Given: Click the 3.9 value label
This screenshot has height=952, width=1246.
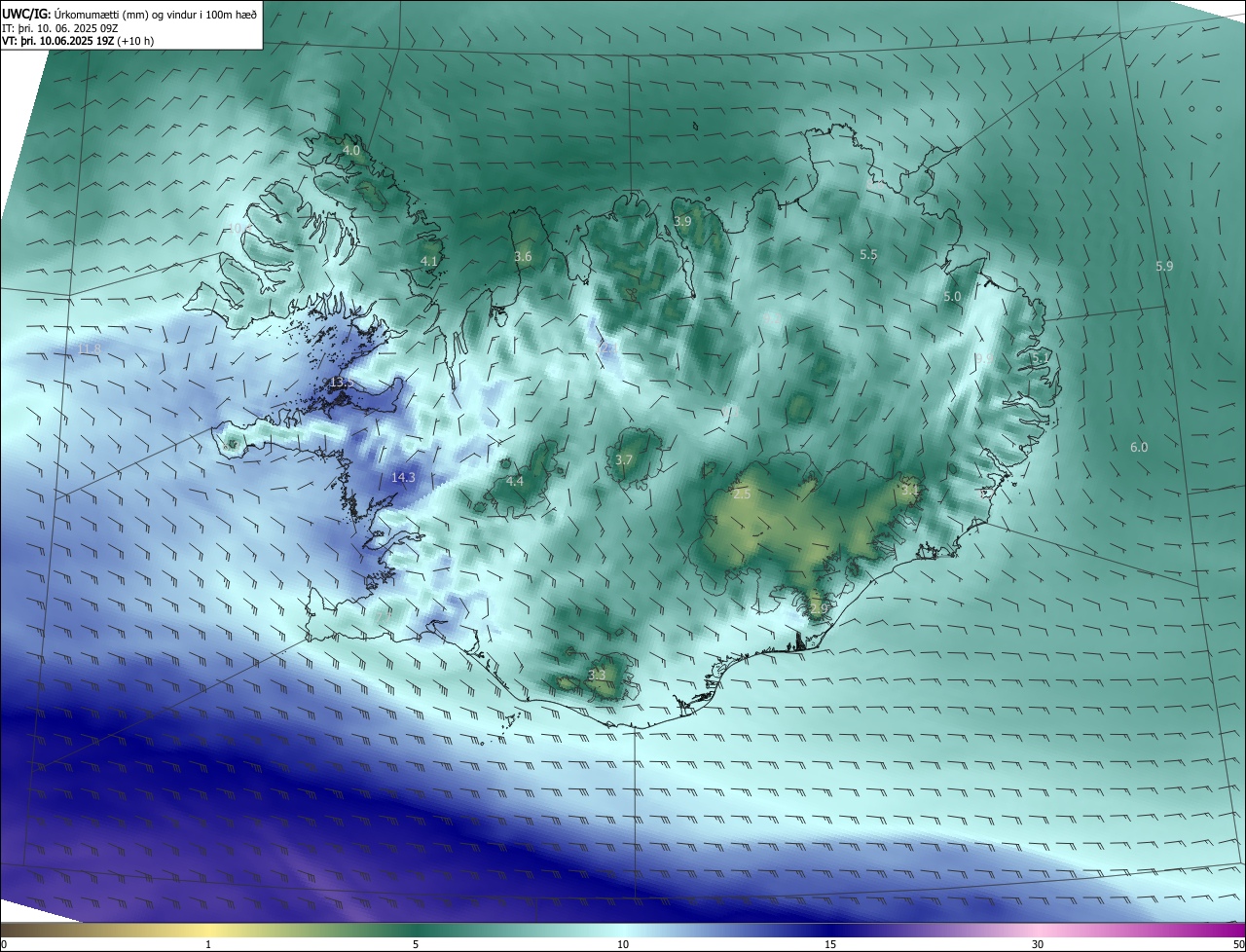Looking at the screenshot, I should pos(682,221).
